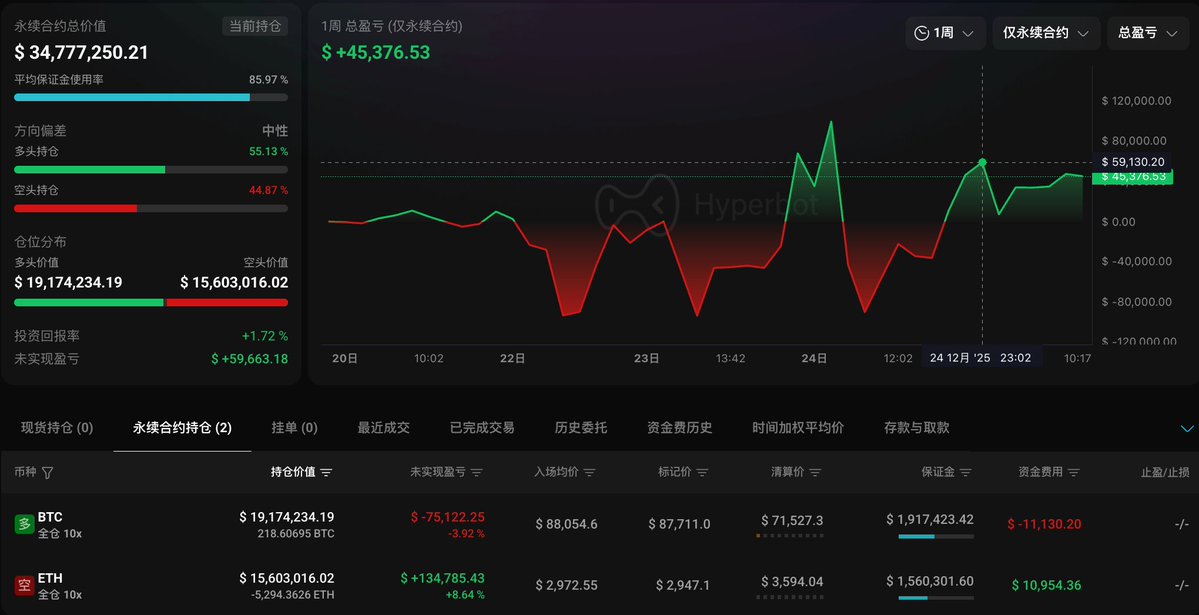Viewport: 1199px width, 615px height.
Task: Click the 85.97 % margin usage value
Action: click(x=268, y=80)
